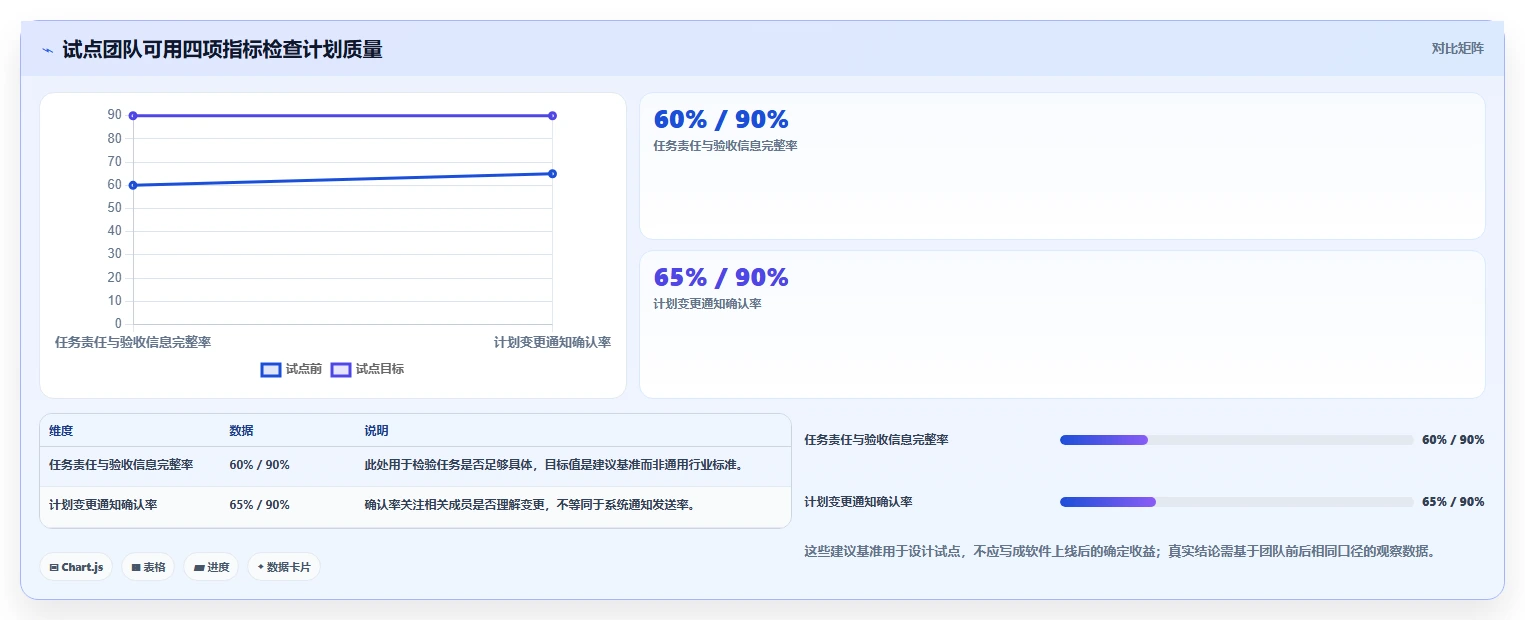Screen dimensions: 1525x620
Task: Click the description starting with 此处用于检验任务
Action: [554, 465]
